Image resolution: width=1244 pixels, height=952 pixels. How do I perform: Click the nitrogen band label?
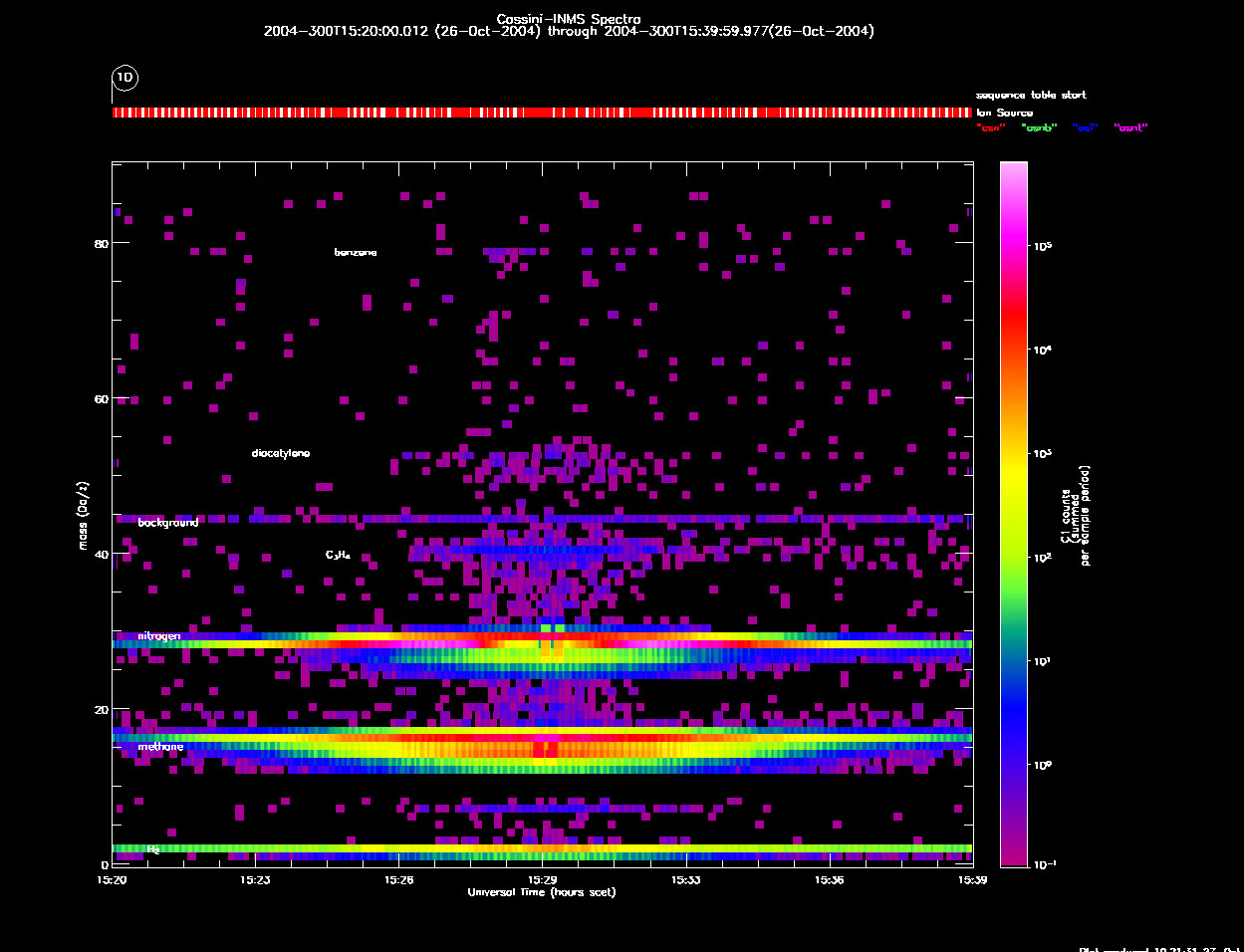[x=159, y=636]
